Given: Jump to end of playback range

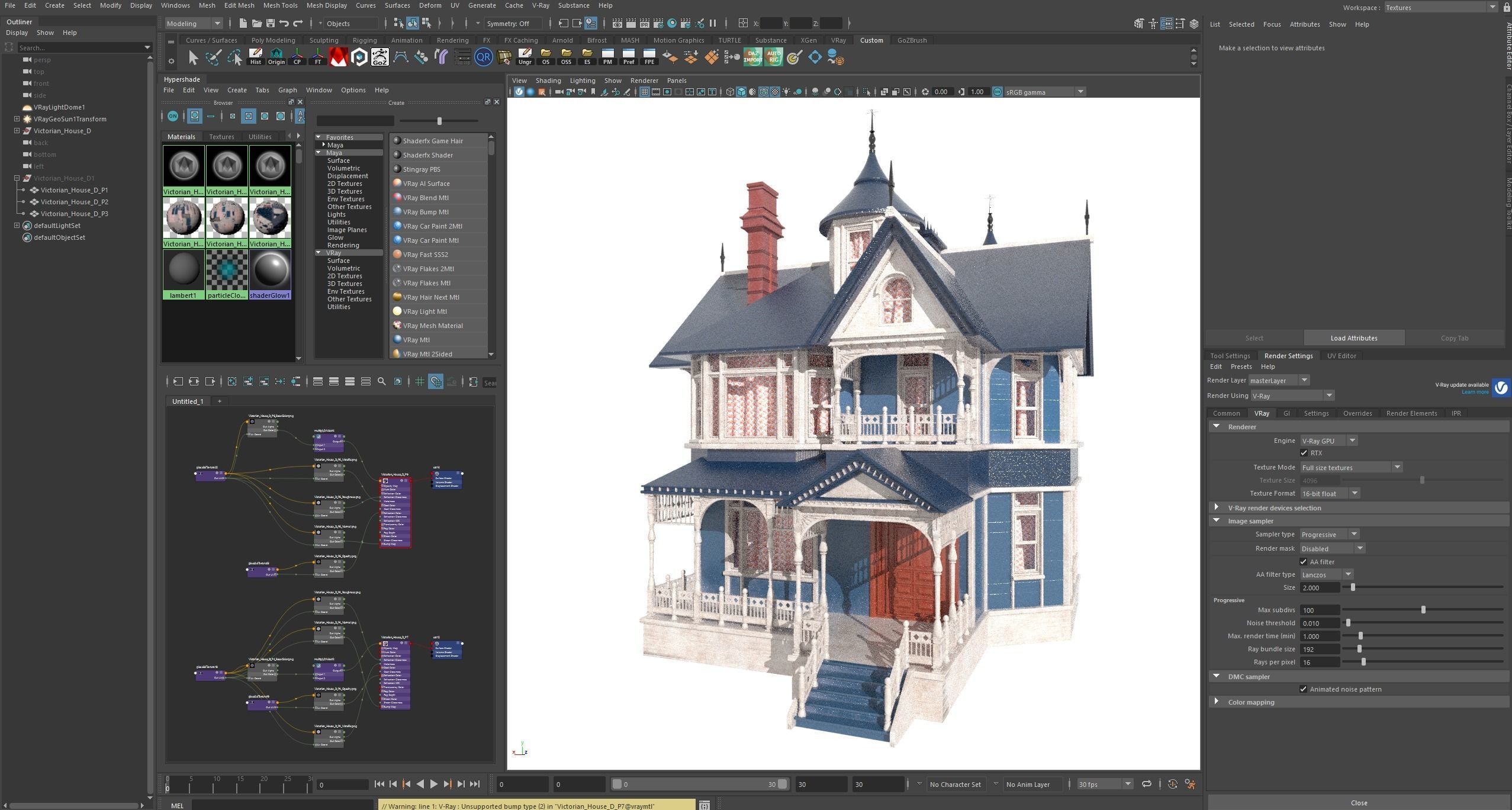Looking at the screenshot, I should (475, 784).
